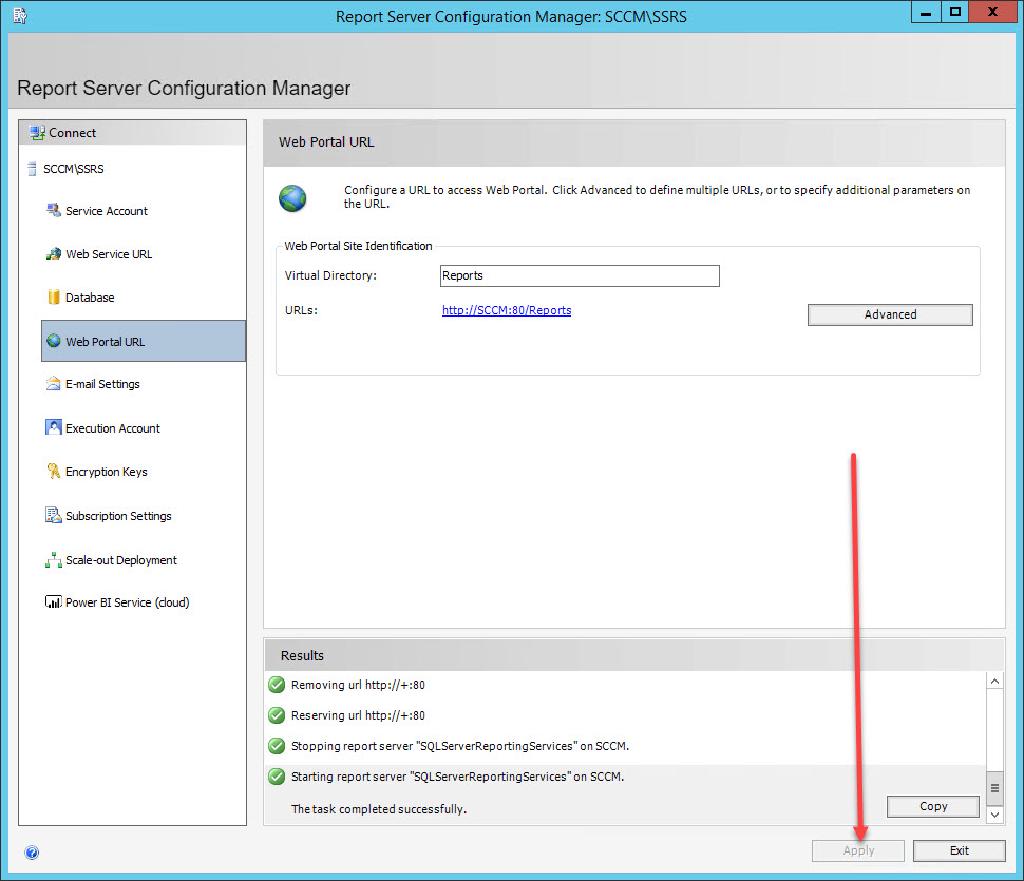1024x881 pixels.
Task: Click the SCCM\SSRS server instance icon
Action: pos(32,169)
